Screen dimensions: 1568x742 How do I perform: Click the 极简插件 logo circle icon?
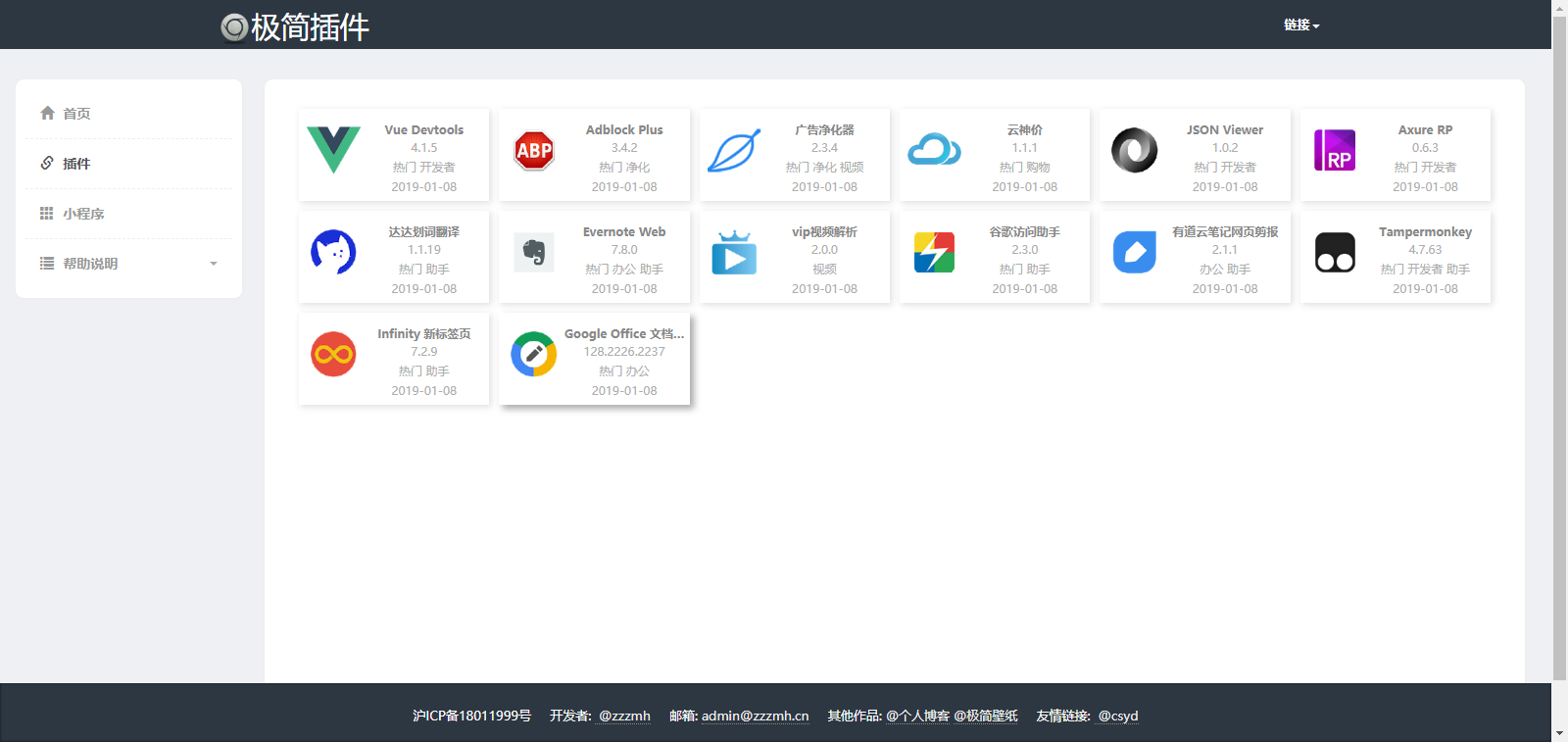[234, 27]
